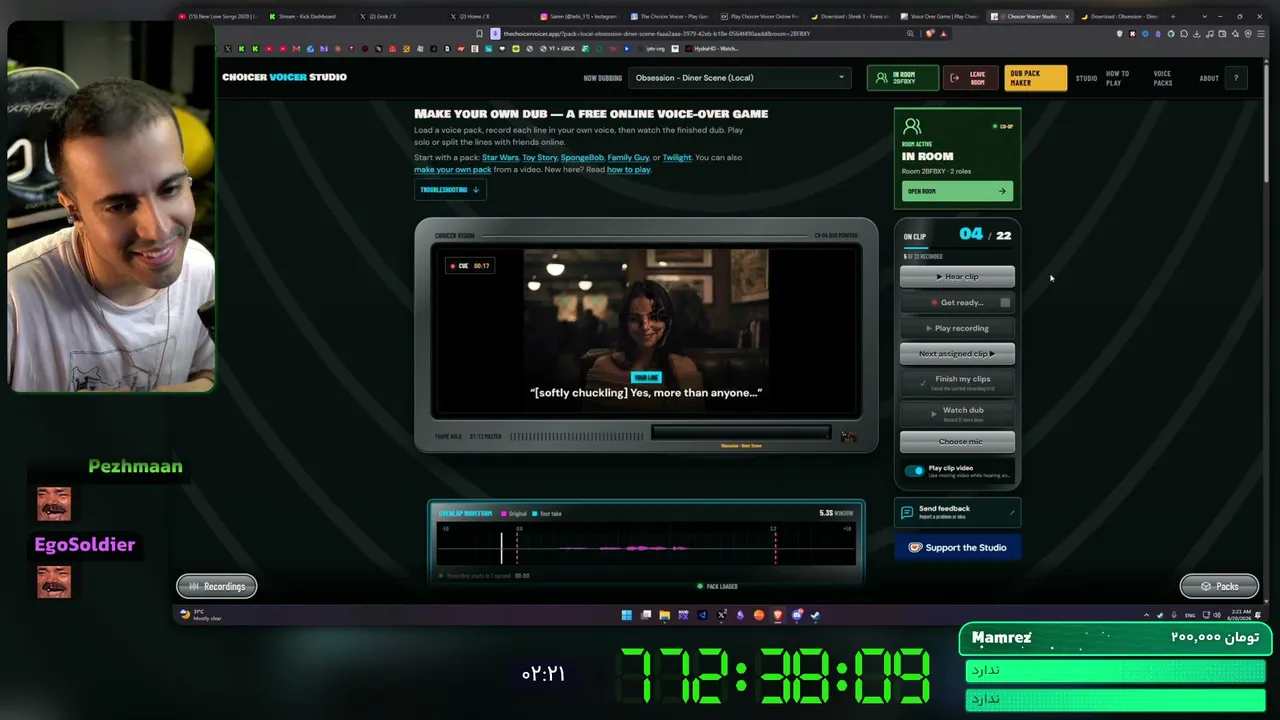Open the Choose mic selector

pyautogui.click(x=957, y=441)
